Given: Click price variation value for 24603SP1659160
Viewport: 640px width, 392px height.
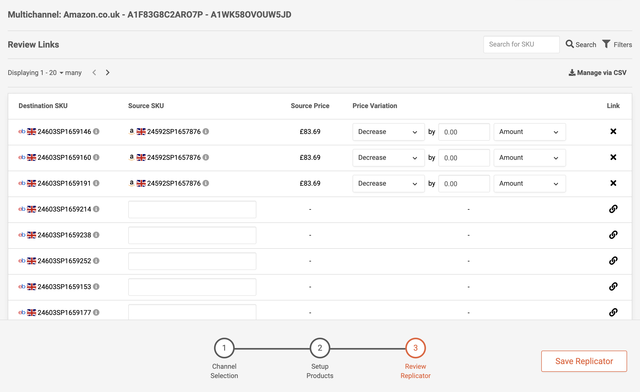Looking at the screenshot, I should pos(464,158).
